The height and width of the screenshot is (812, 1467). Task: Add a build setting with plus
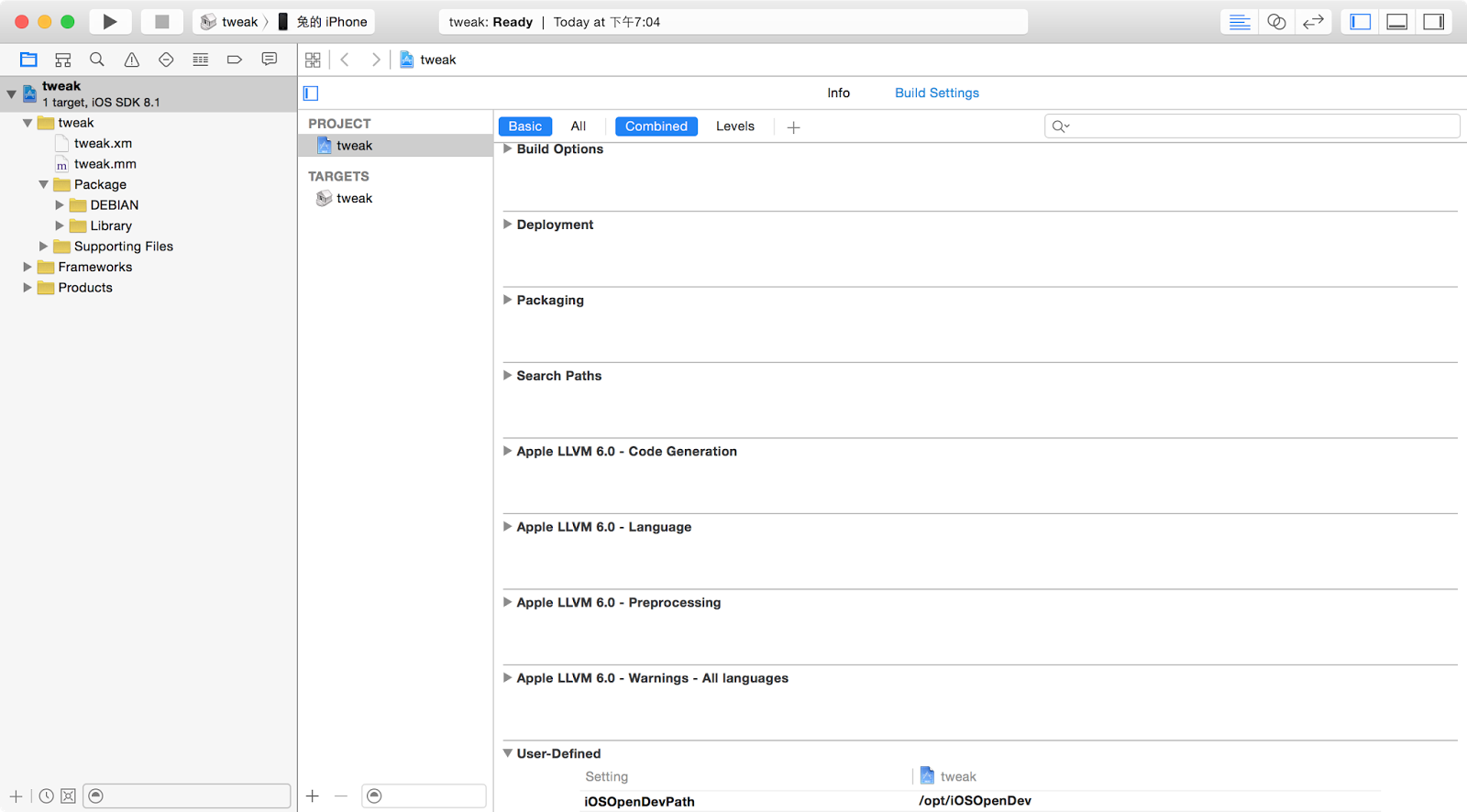(x=794, y=127)
